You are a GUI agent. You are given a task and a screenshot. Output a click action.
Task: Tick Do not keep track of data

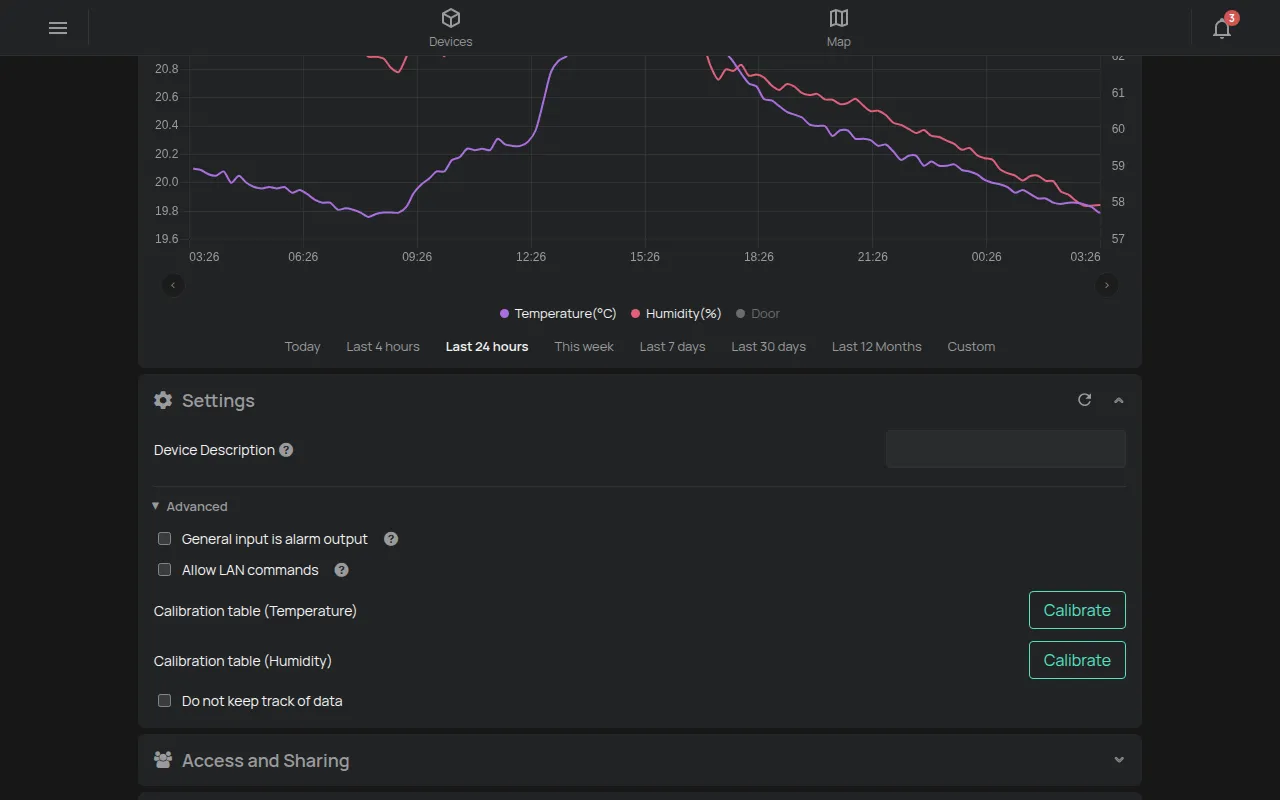(x=165, y=701)
